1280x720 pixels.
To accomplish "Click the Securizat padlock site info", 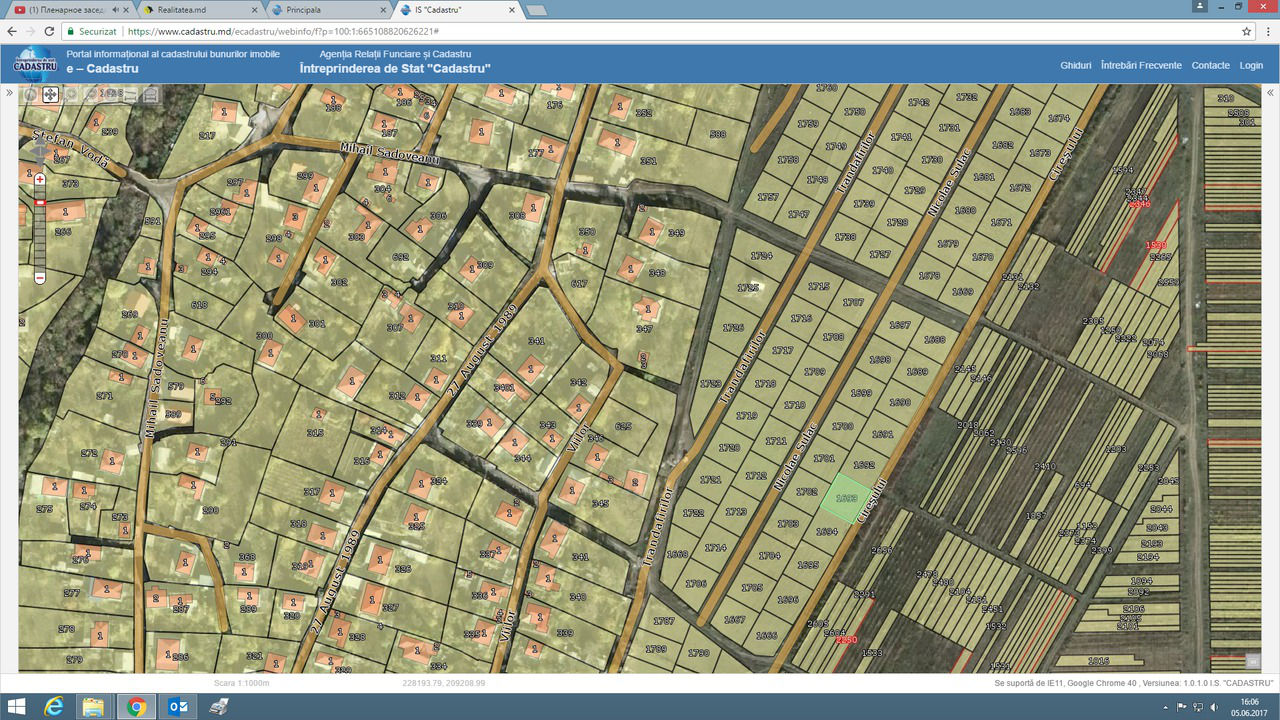I will point(92,31).
